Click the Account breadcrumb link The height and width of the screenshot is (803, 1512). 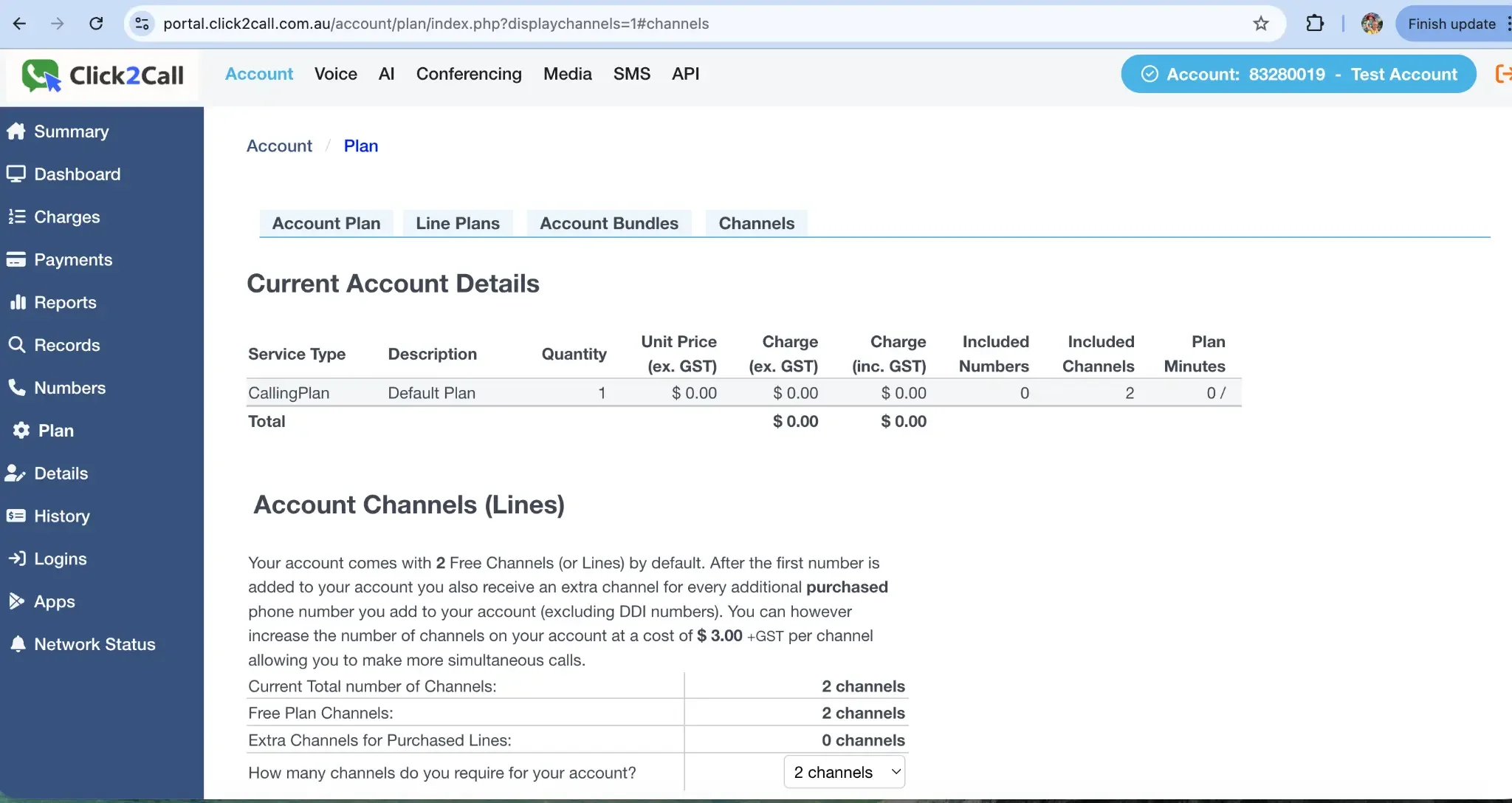279,145
